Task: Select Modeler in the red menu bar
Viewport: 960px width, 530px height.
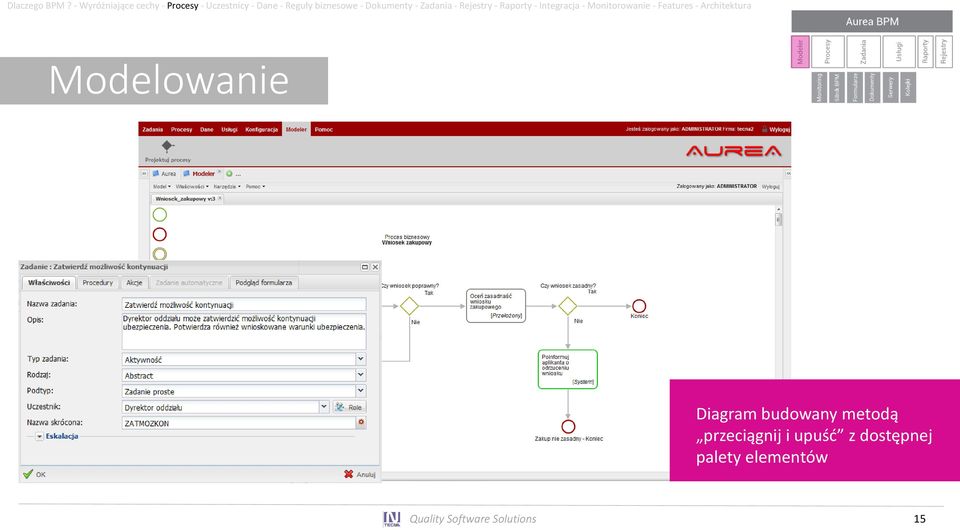Action: 296,129
